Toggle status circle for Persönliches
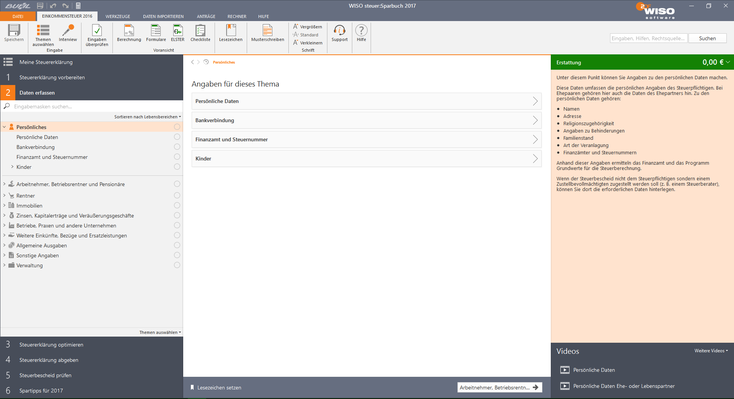The image size is (734, 399). pyautogui.click(x=177, y=127)
